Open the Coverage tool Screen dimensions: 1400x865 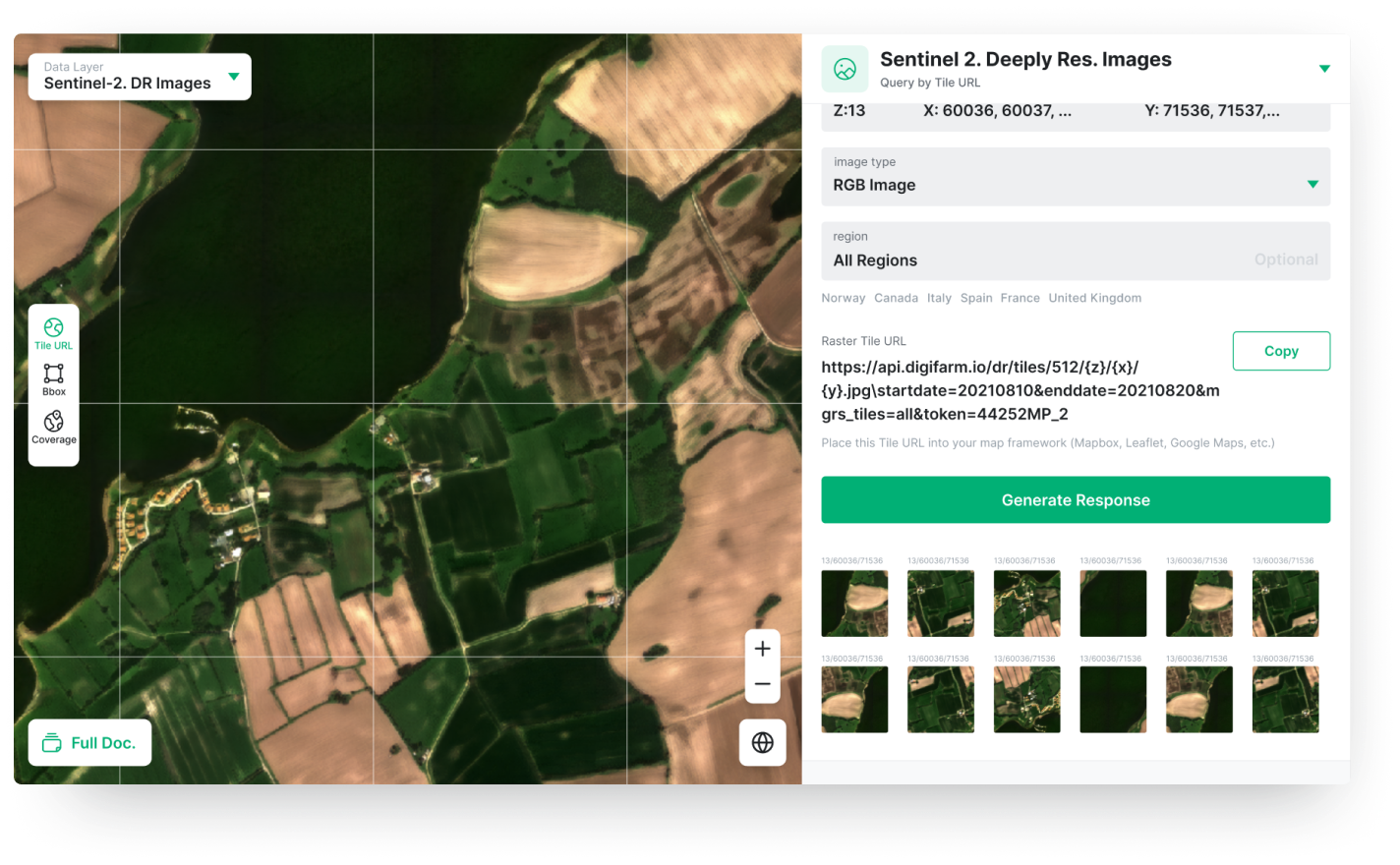pos(53,429)
